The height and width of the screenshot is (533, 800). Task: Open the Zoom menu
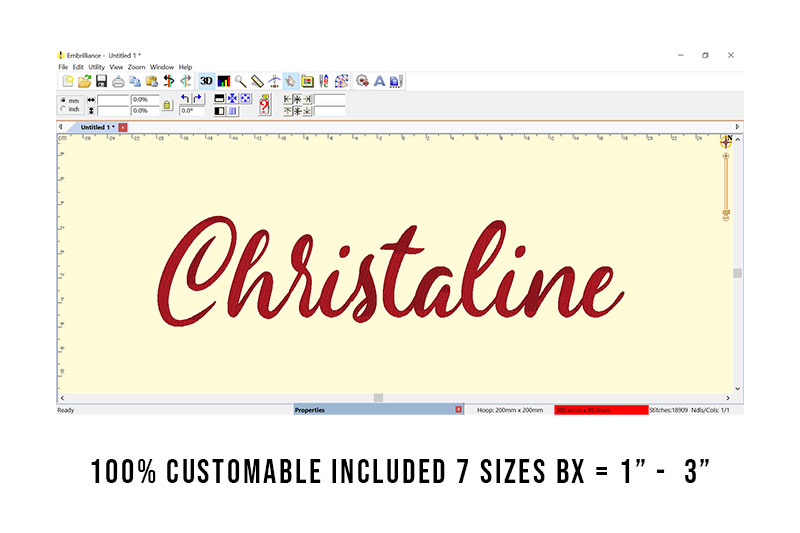point(136,67)
